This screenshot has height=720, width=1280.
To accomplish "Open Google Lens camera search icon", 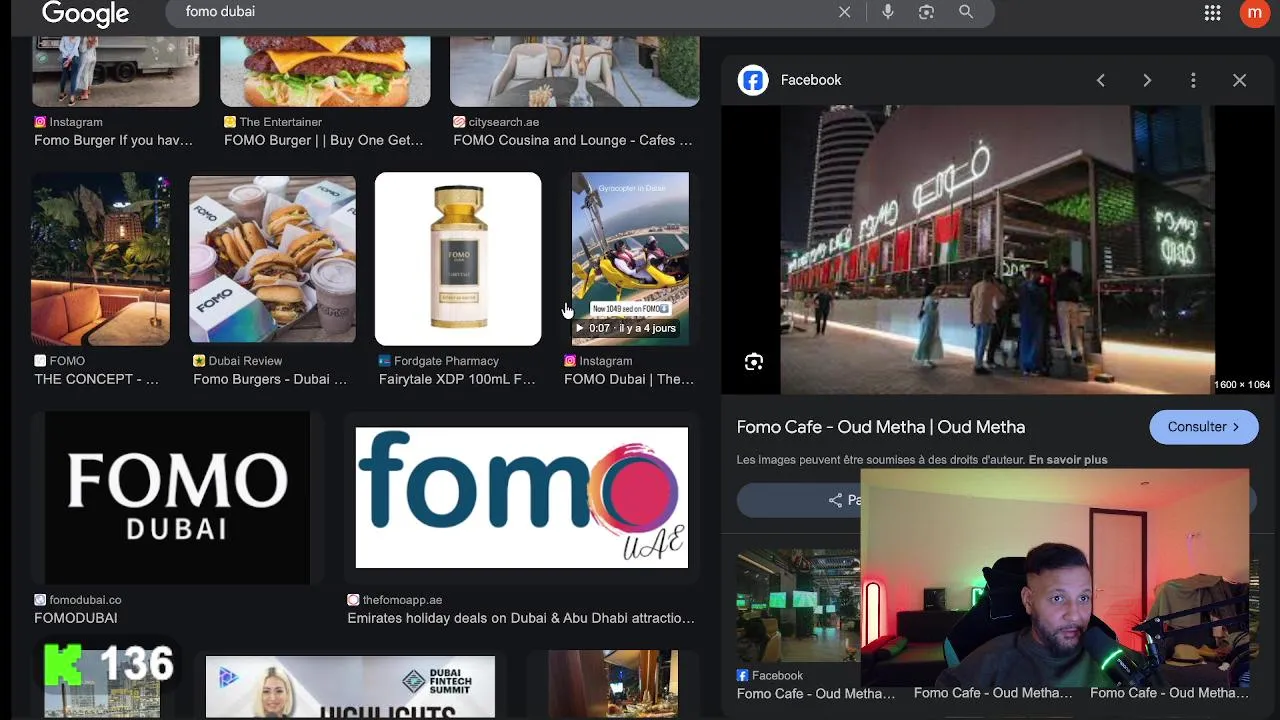I will click(926, 12).
